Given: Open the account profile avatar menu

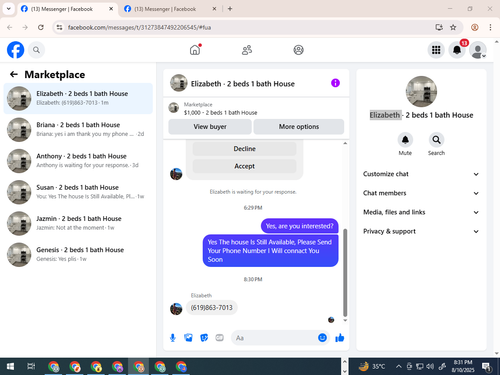Looking at the screenshot, I should tap(478, 50).
